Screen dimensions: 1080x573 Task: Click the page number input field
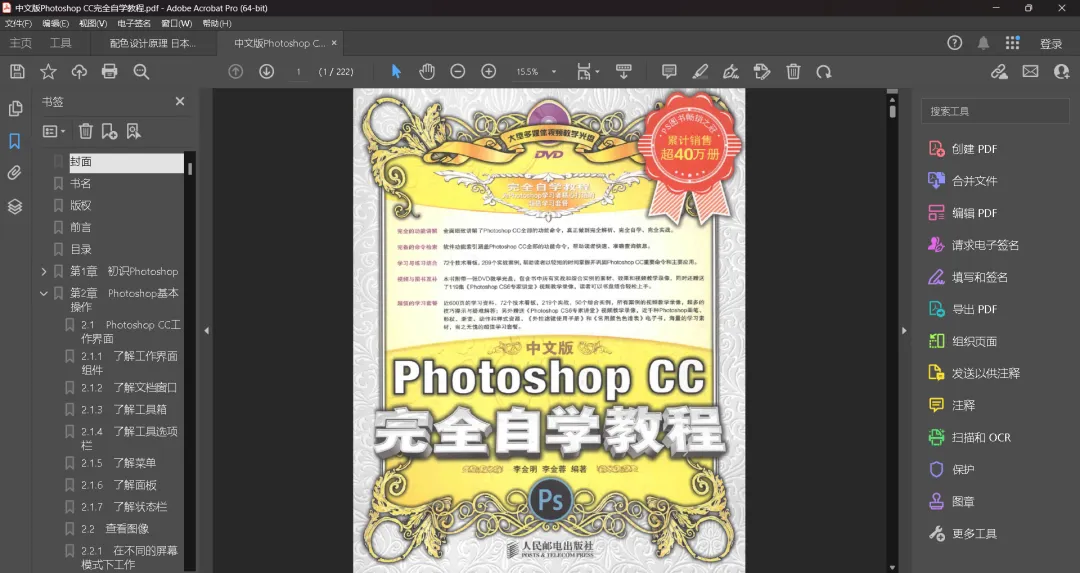click(298, 72)
